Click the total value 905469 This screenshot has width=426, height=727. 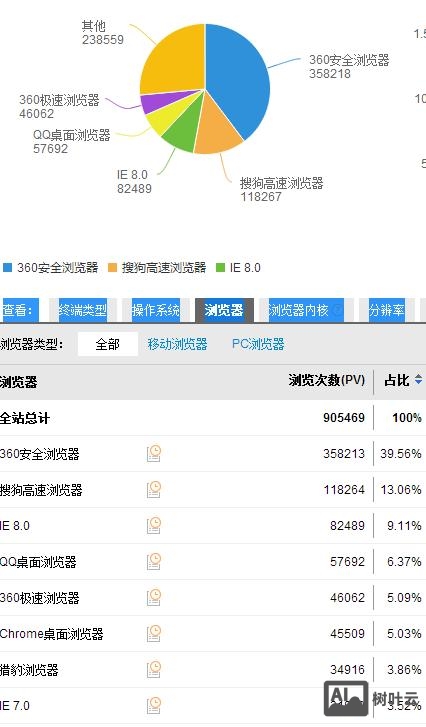click(x=344, y=418)
